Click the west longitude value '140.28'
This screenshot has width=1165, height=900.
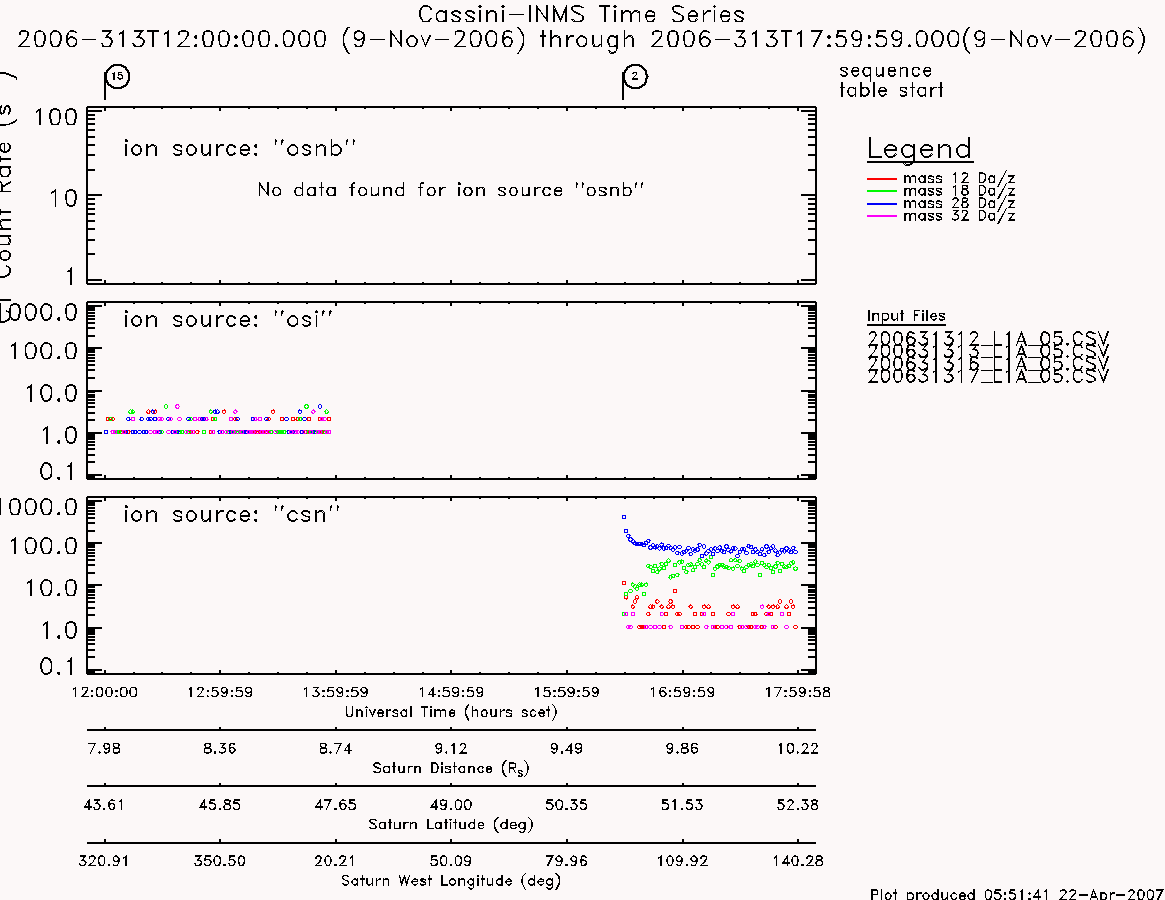(x=798, y=861)
